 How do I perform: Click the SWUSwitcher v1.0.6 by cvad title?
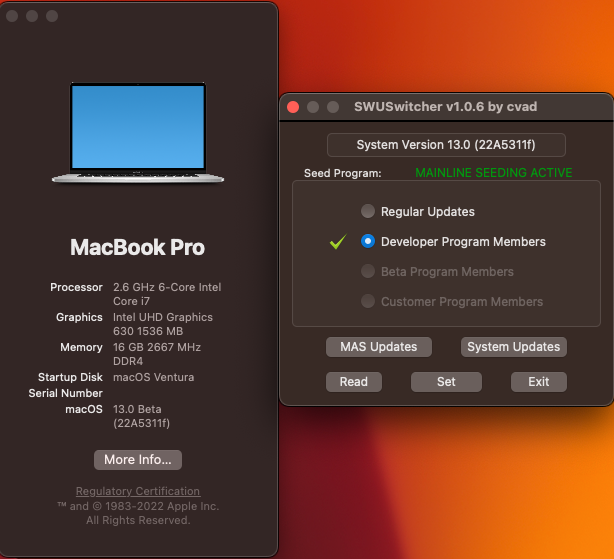point(446,107)
